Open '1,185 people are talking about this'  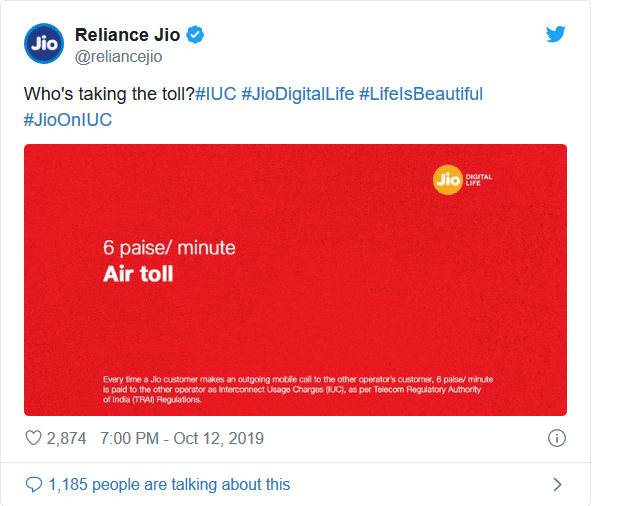(169, 485)
